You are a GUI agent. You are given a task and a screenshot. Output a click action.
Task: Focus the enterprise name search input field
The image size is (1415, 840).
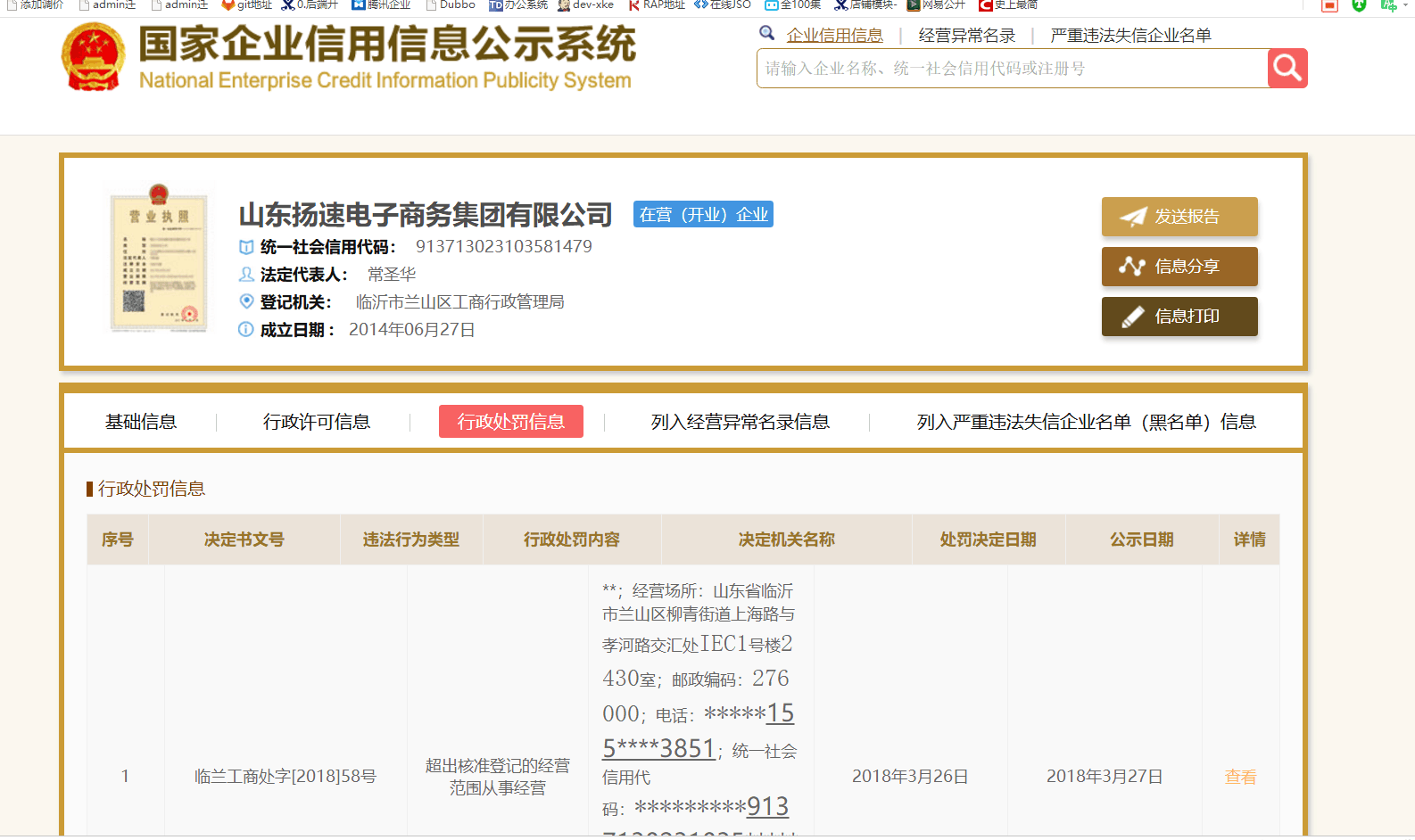click(x=1012, y=69)
